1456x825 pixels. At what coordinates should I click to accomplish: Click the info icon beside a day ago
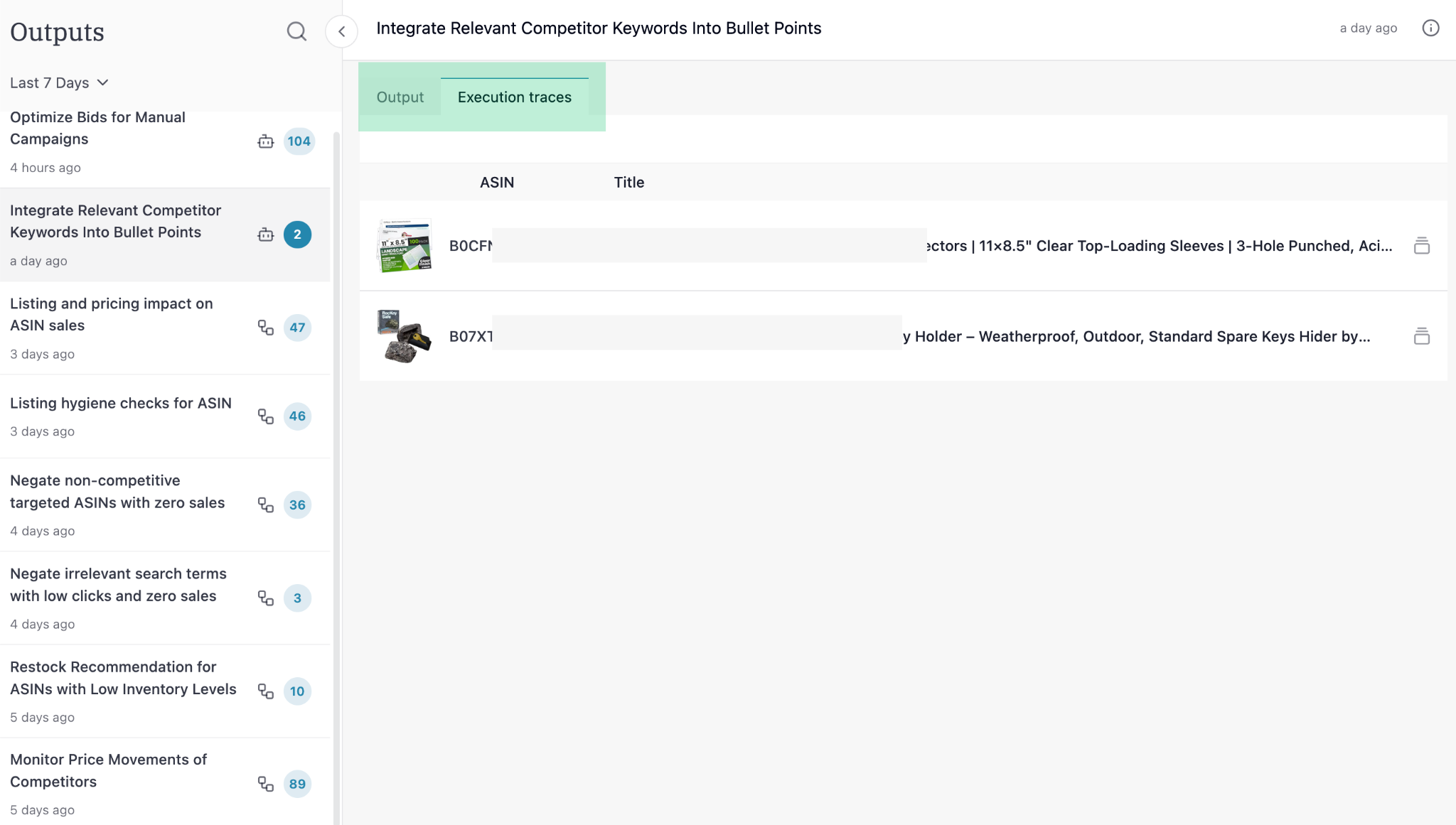(x=1430, y=28)
